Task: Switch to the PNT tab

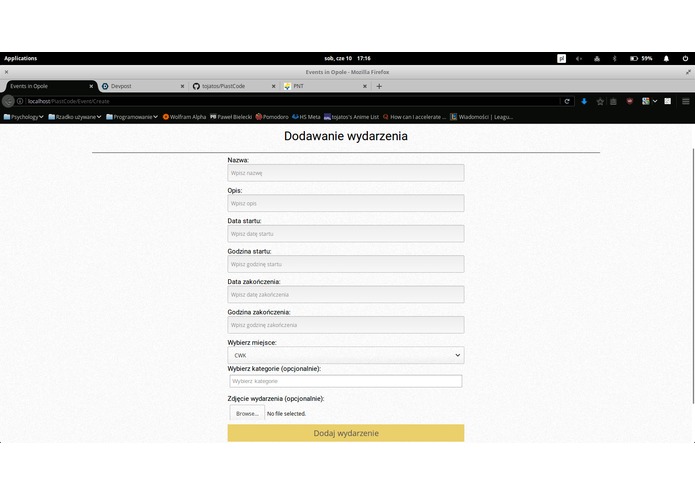Action: point(325,86)
